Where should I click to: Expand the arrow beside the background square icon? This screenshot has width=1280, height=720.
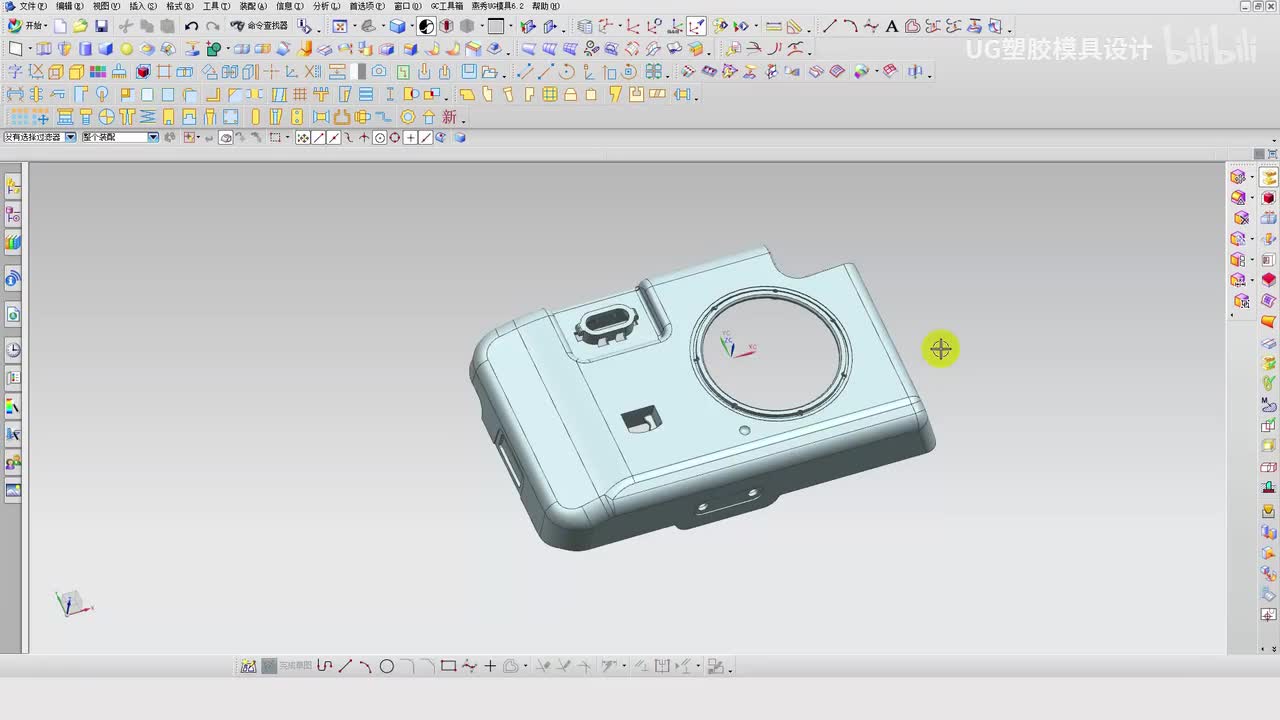coord(509,27)
